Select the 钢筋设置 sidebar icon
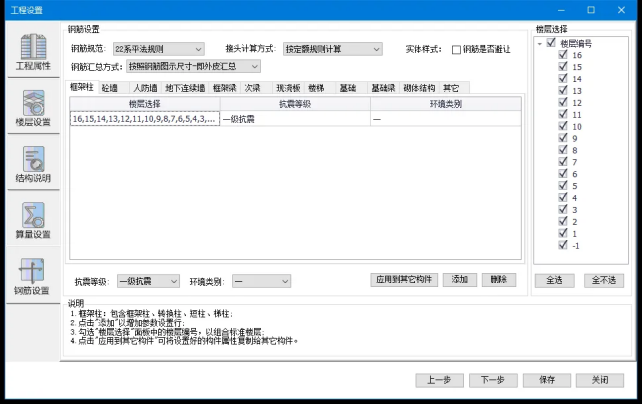642x404 pixels. click(x=33, y=276)
